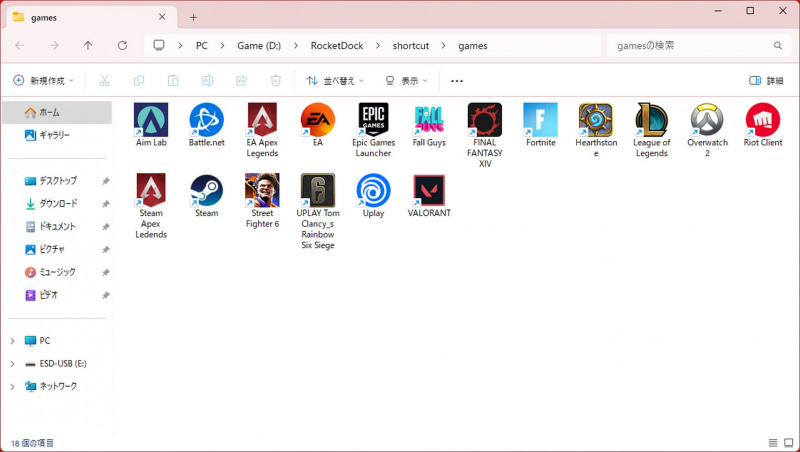Unpin ダウンロード using its pin icon

106,204
